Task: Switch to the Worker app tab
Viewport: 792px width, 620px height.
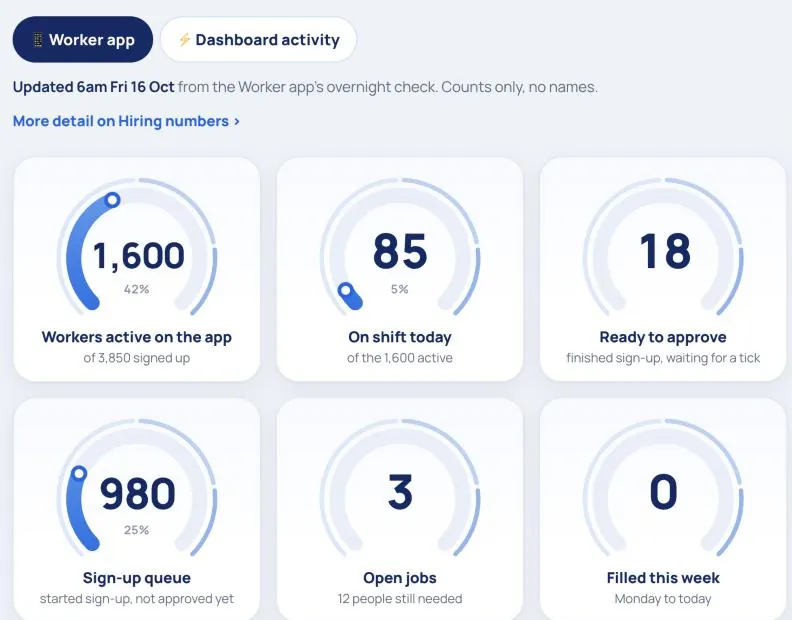Action: point(83,39)
